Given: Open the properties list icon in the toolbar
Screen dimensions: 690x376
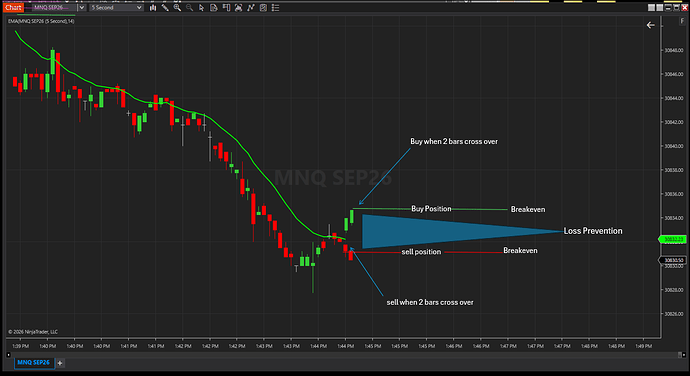Looking at the screenshot, I should pos(275,7).
